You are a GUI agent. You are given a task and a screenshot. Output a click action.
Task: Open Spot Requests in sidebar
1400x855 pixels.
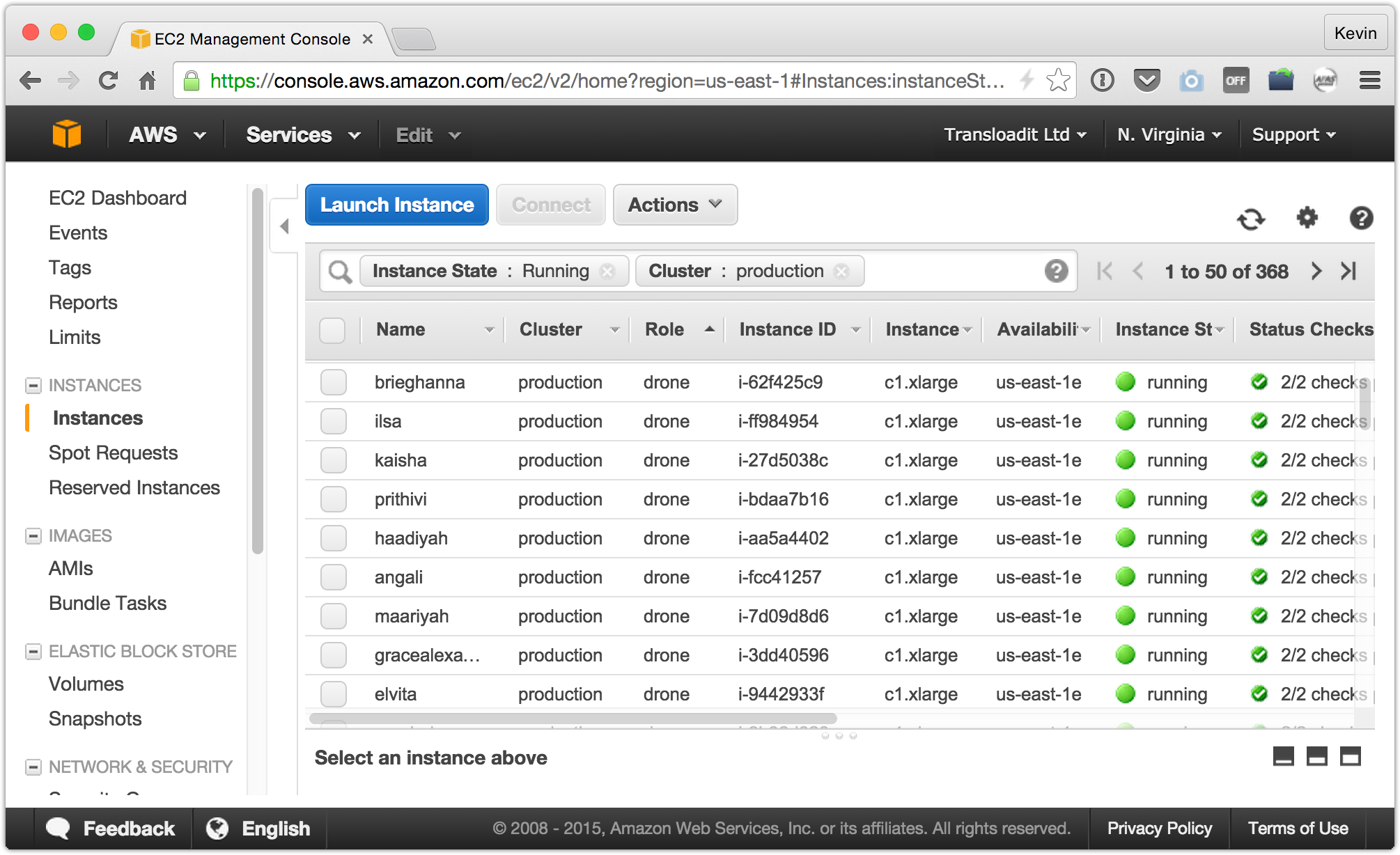tap(113, 453)
